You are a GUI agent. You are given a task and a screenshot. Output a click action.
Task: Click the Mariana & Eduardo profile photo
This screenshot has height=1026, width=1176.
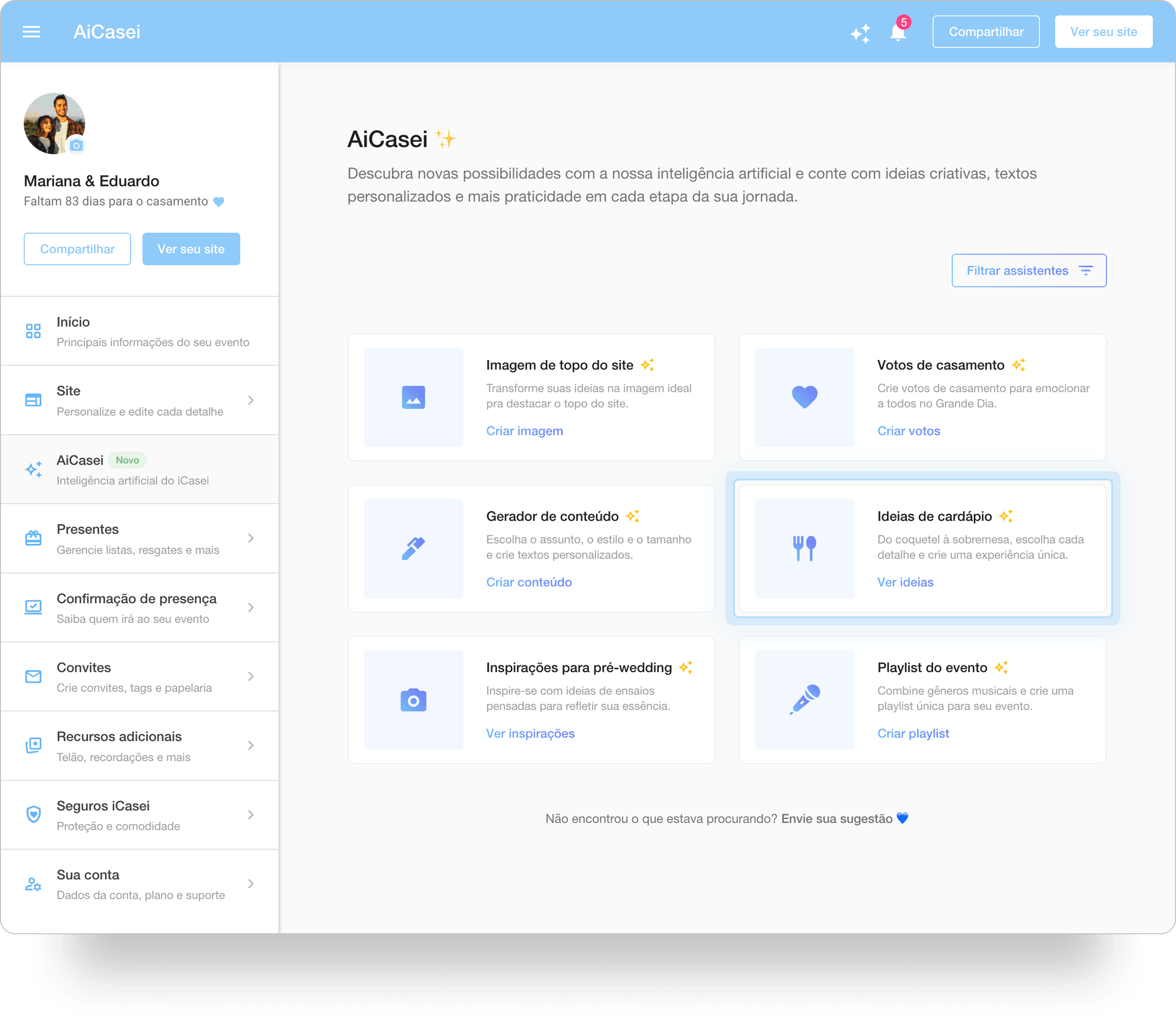tap(55, 124)
